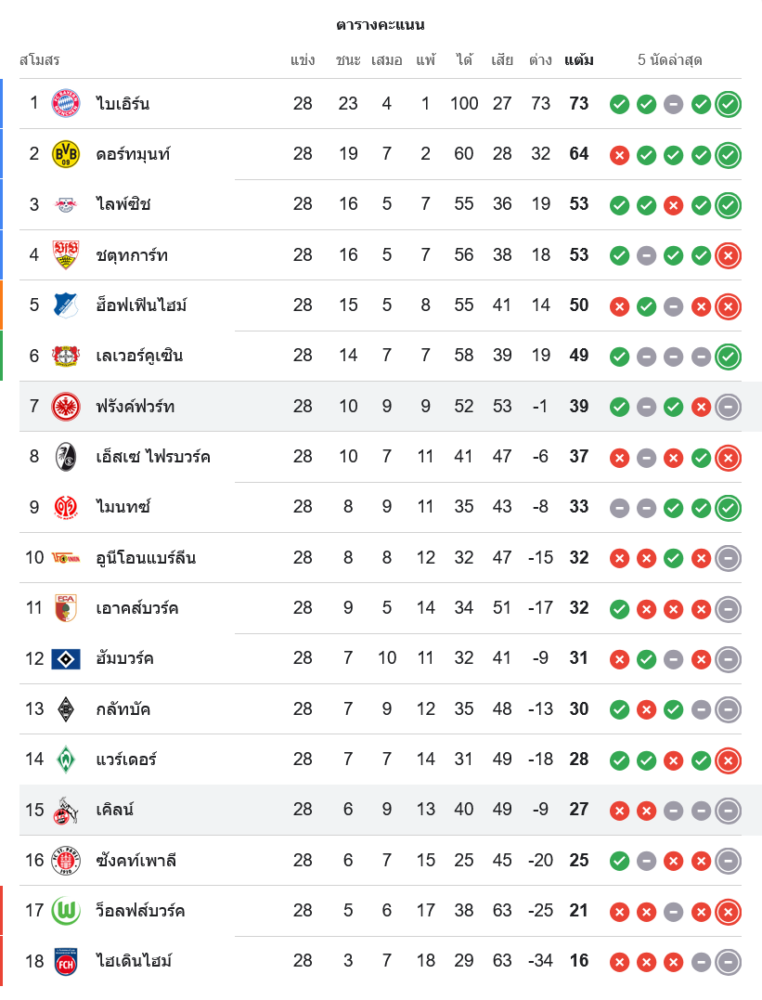The width and height of the screenshot is (762, 1000).
Task: Select the Werder Bremen green diamond logo
Action: point(65,759)
